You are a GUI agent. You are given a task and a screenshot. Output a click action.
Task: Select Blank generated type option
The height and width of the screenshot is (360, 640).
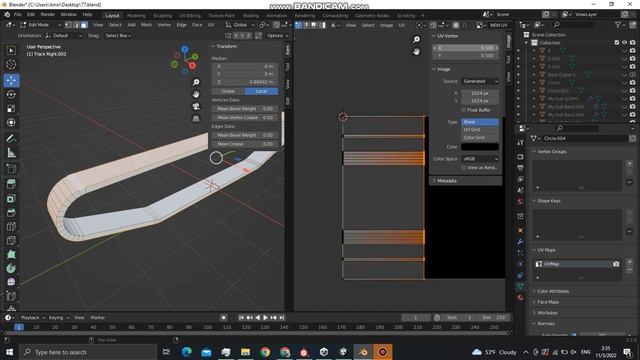(480, 122)
